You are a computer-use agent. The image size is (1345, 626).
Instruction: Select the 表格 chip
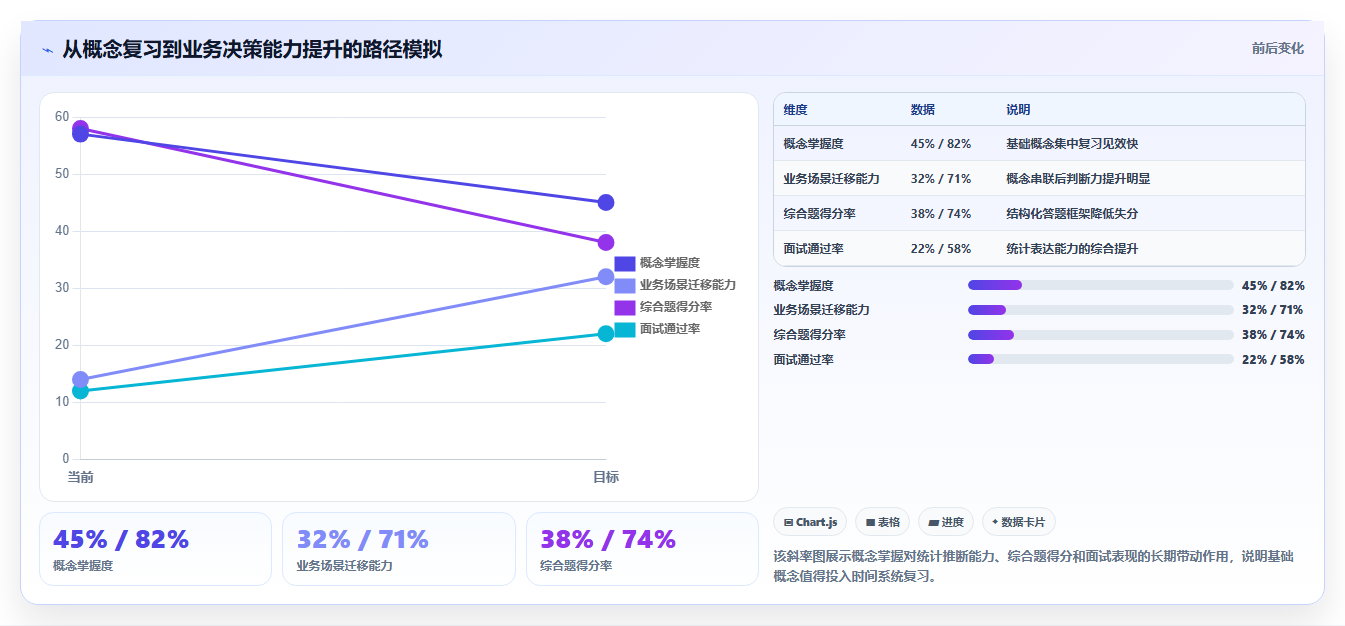pyautogui.click(x=882, y=522)
